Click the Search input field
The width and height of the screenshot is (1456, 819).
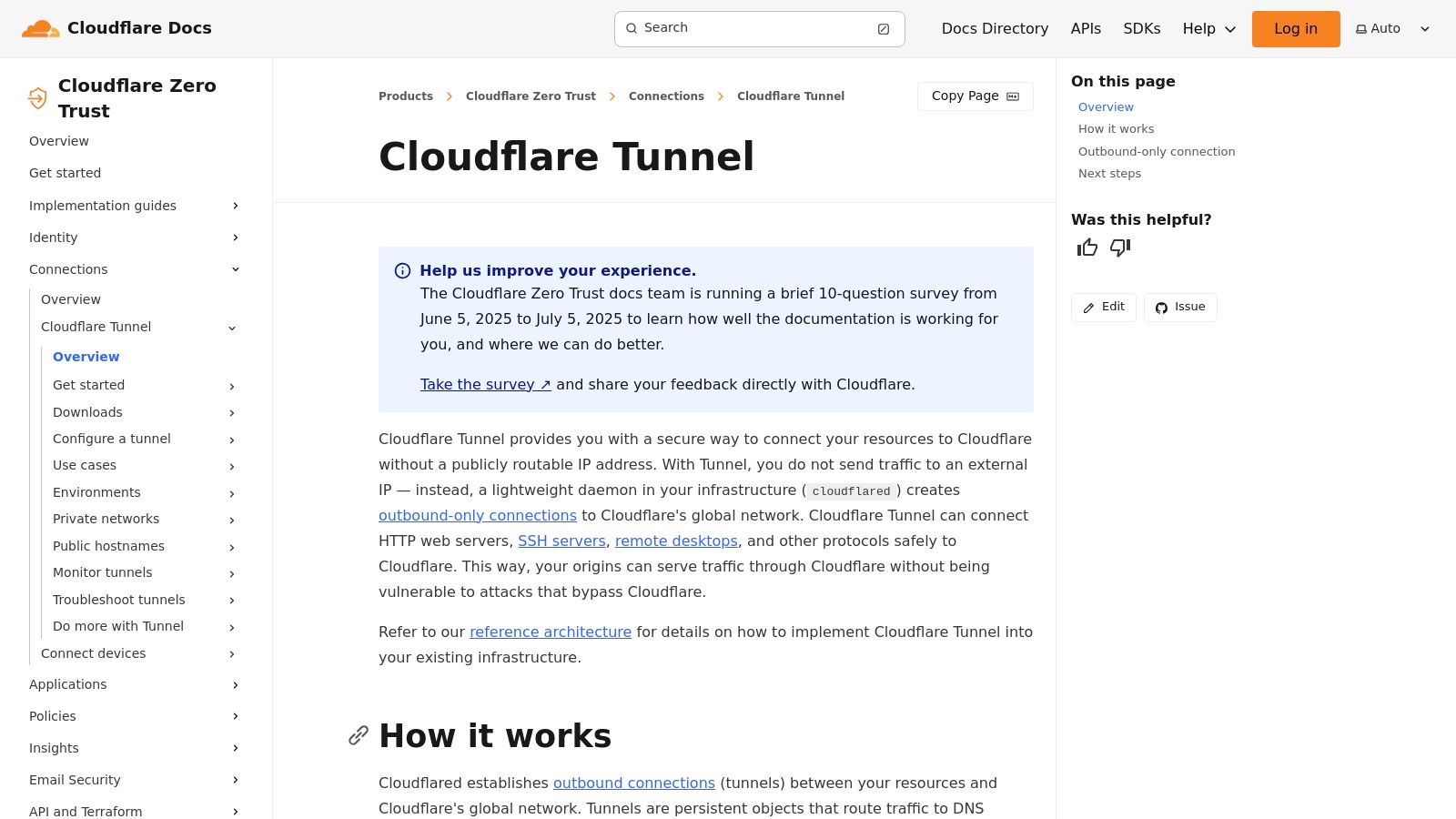[x=760, y=29]
